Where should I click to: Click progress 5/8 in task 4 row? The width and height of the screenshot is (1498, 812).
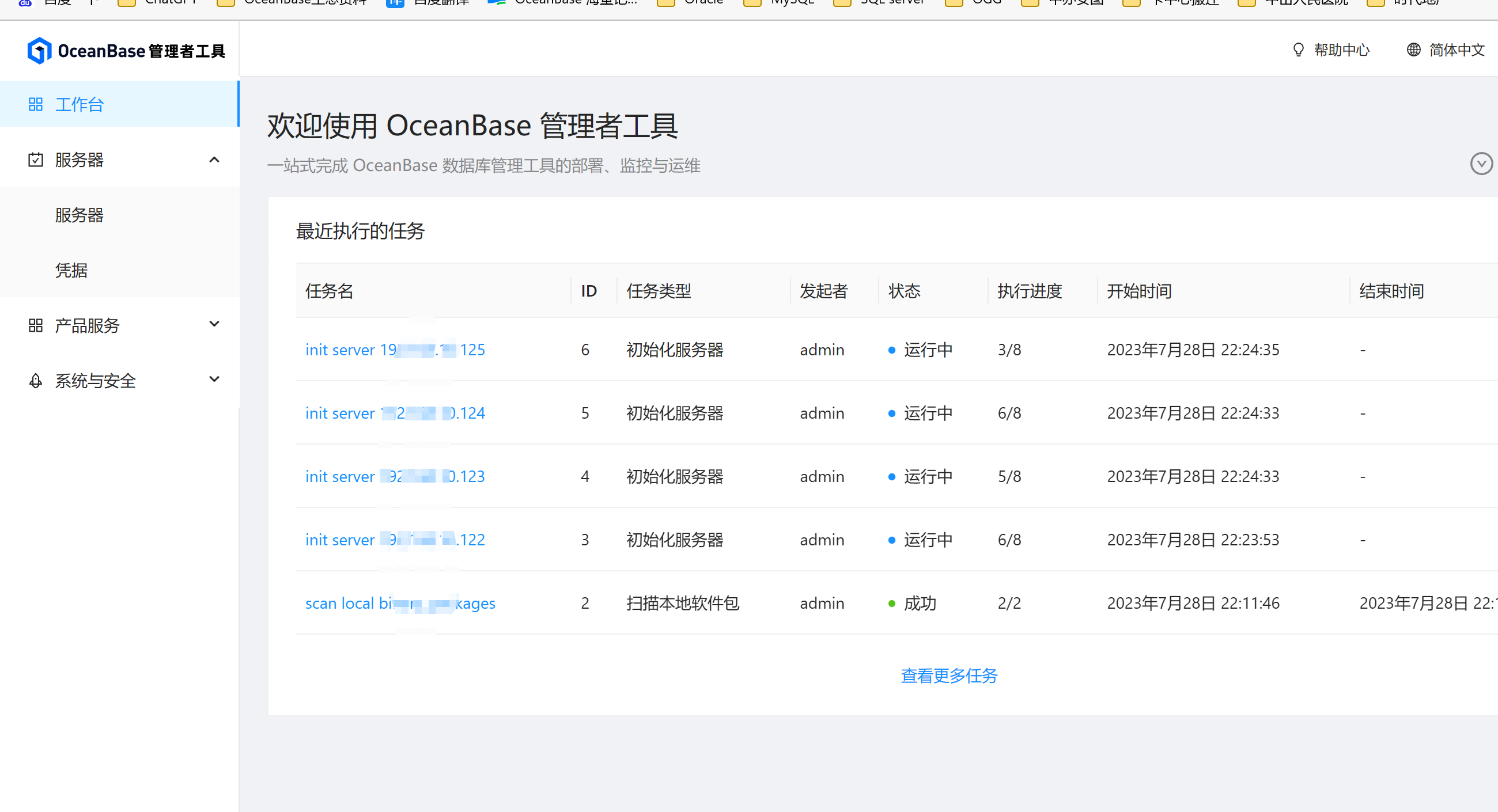[1009, 477]
